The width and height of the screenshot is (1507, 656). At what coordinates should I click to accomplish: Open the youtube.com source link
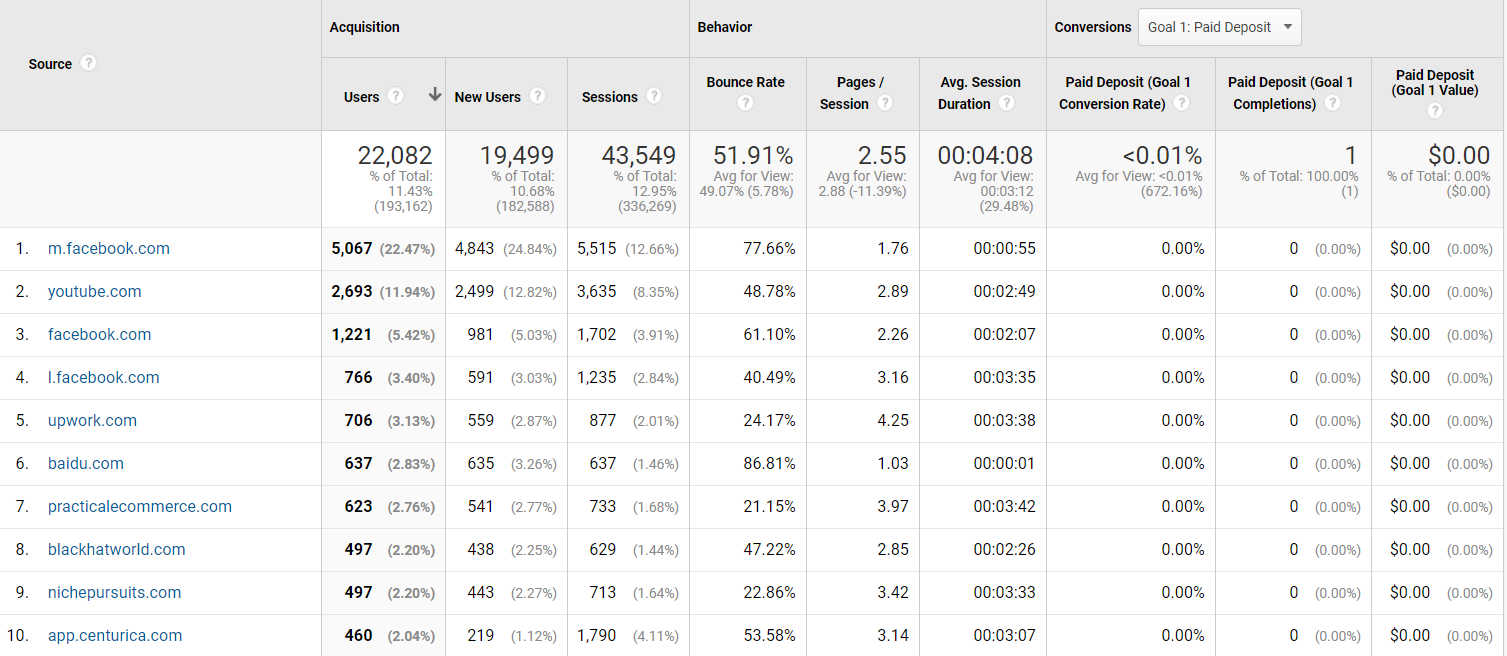coord(95,292)
